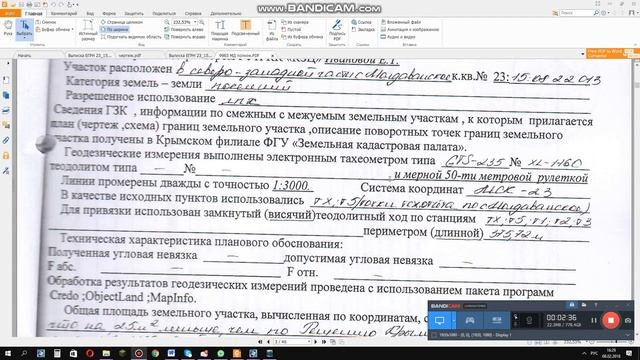
Task: Open the attachments paperclip panel in sidebar
Action: point(6,140)
